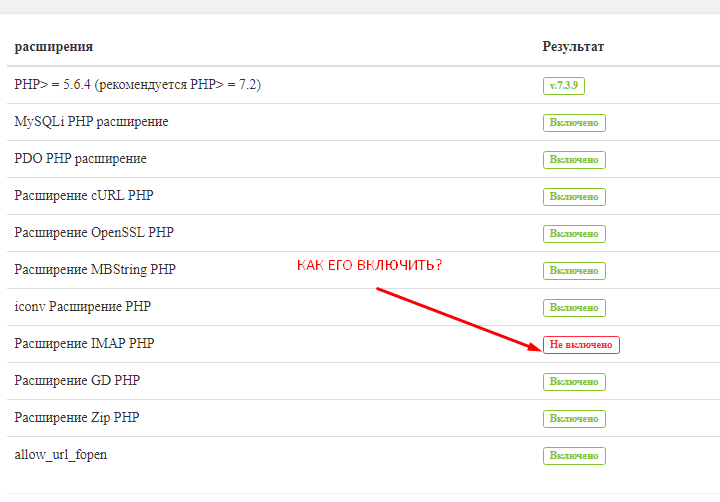The width and height of the screenshot is (720, 502).
Task: Click the red 'КАК ЕГО ВКЛЮЧИТЬ?' annotation text
Action: (x=370, y=266)
